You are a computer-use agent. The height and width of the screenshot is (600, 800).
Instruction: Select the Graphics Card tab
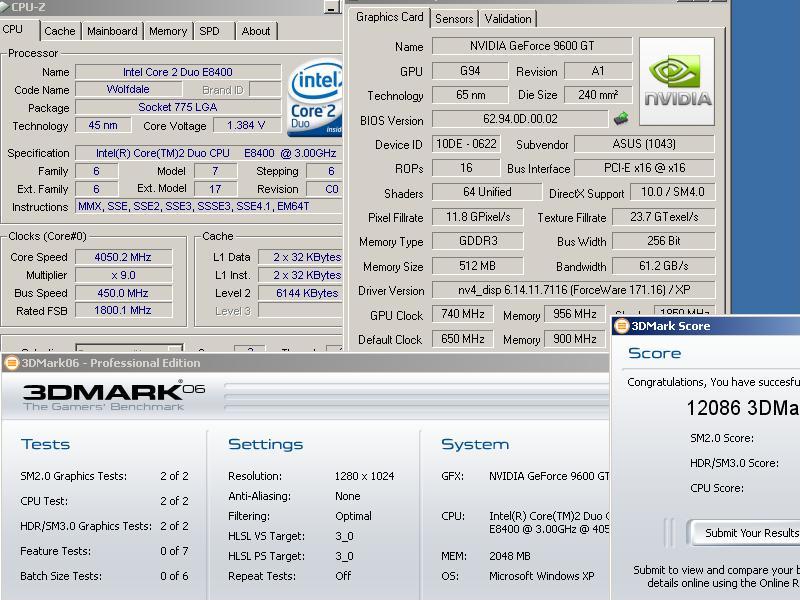(x=390, y=17)
